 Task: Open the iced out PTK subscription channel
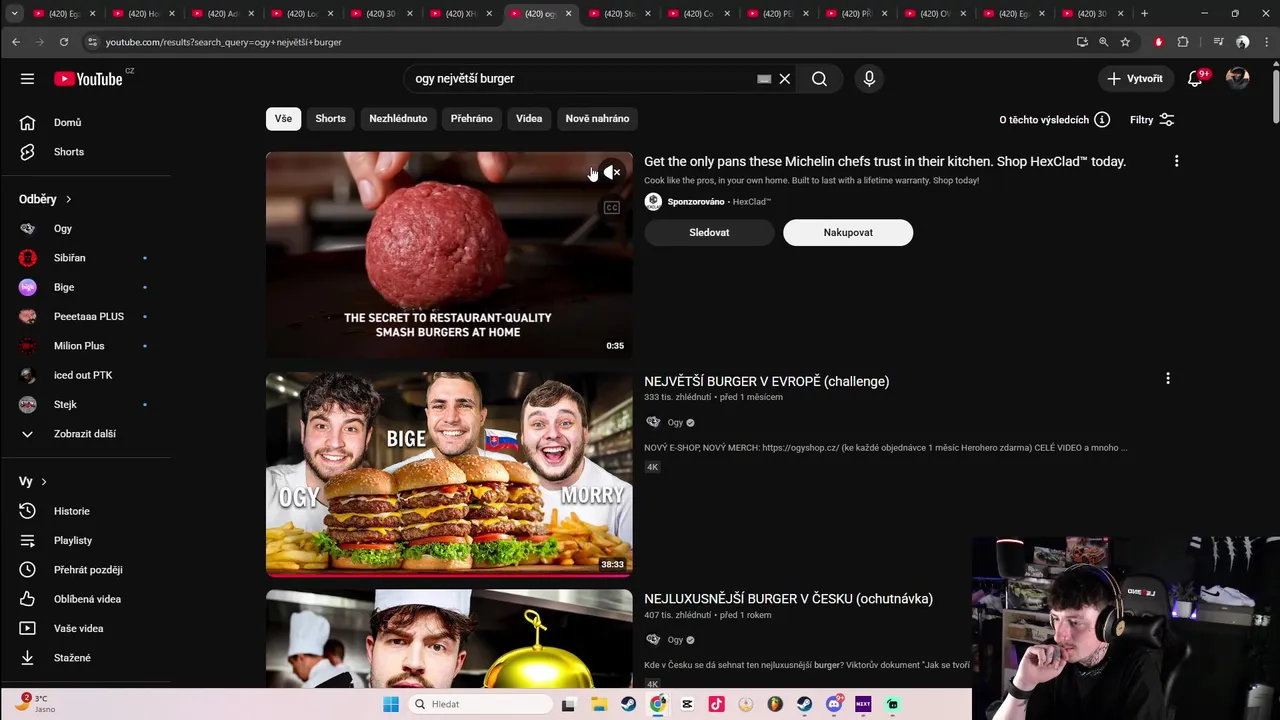[85, 375]
